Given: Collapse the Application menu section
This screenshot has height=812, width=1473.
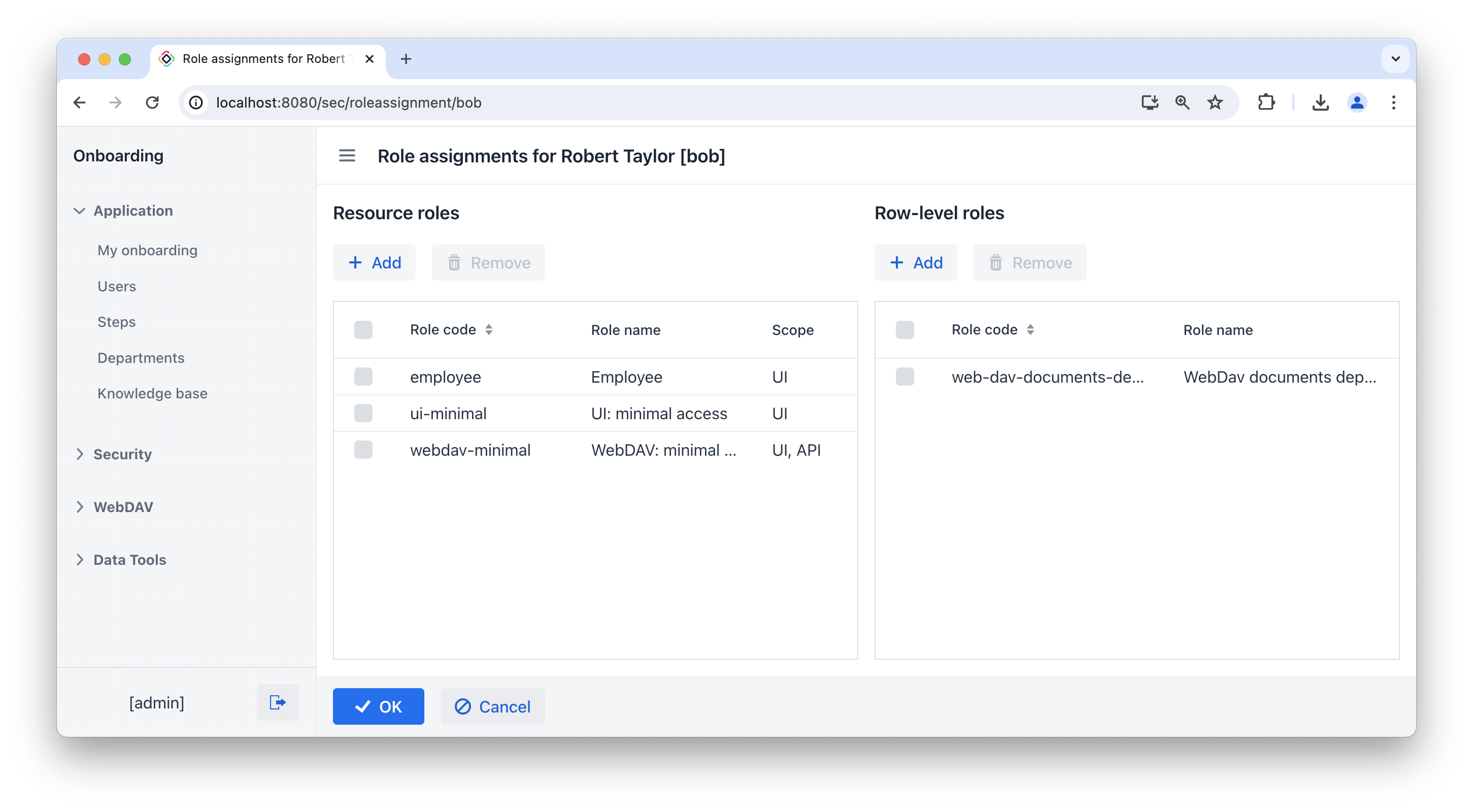Looking at the screenshot, I should [80, 211].
